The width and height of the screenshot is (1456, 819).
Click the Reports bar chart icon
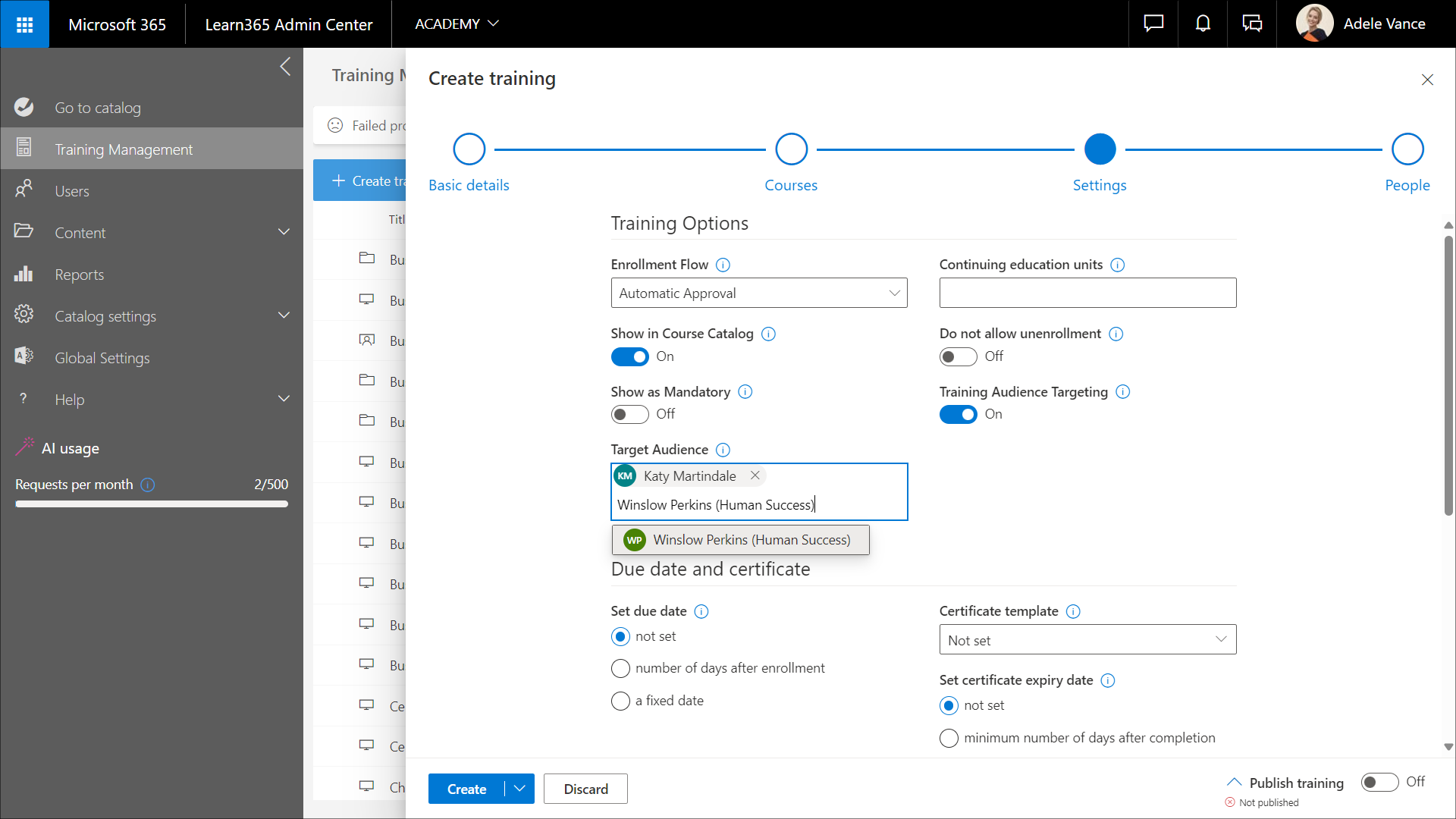(24, 275)
